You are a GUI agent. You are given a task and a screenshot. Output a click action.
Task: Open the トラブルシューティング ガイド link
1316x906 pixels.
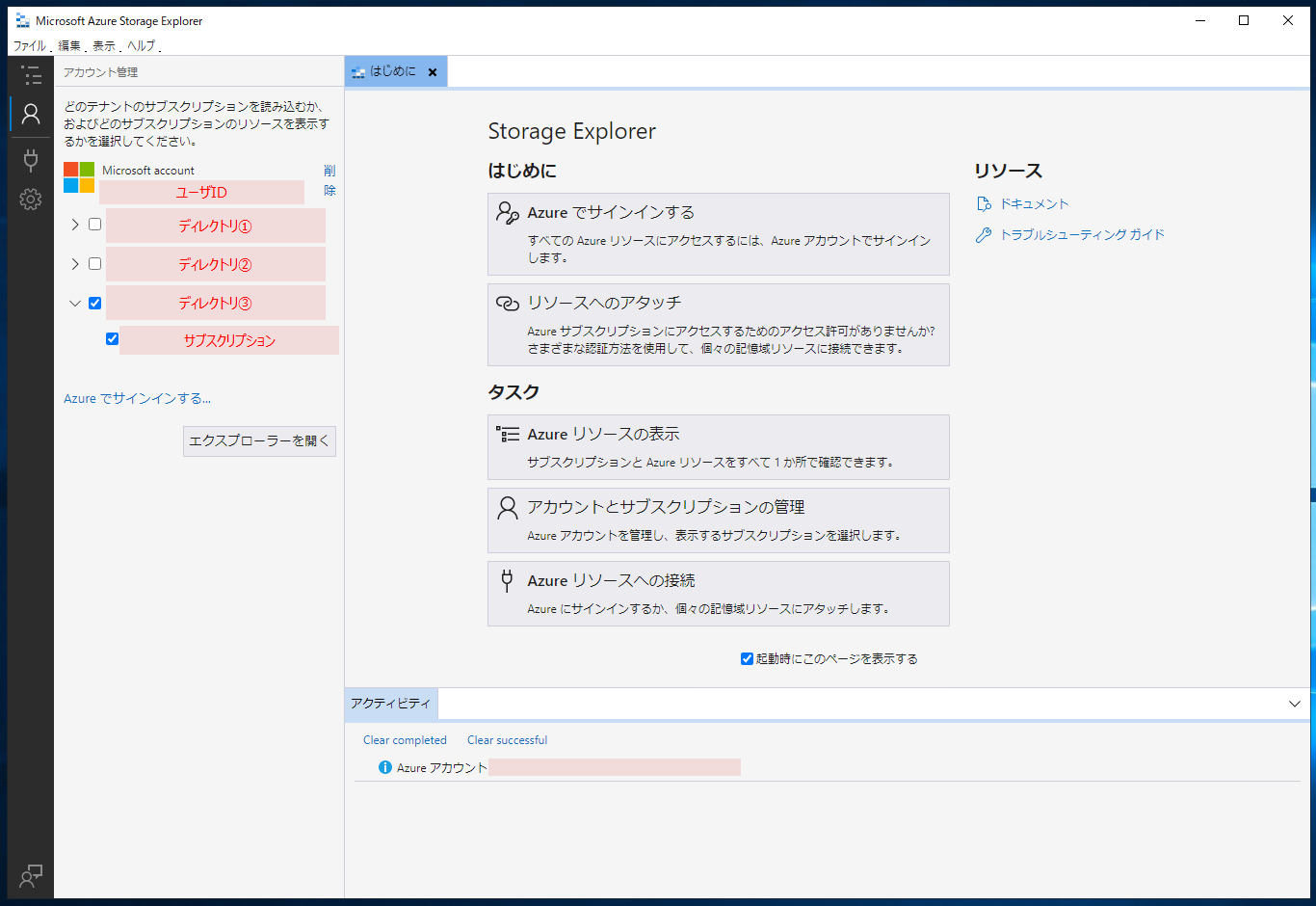[1082, 234]
